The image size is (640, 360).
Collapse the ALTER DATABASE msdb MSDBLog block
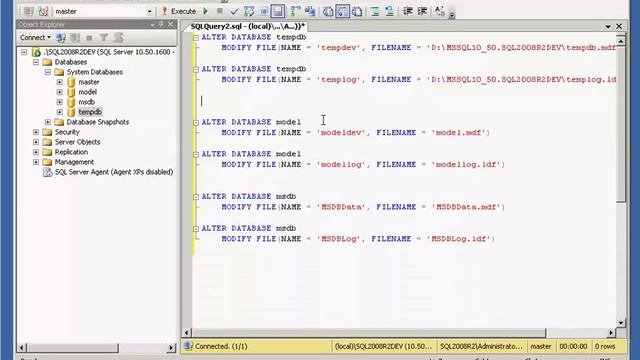(196, 229)
